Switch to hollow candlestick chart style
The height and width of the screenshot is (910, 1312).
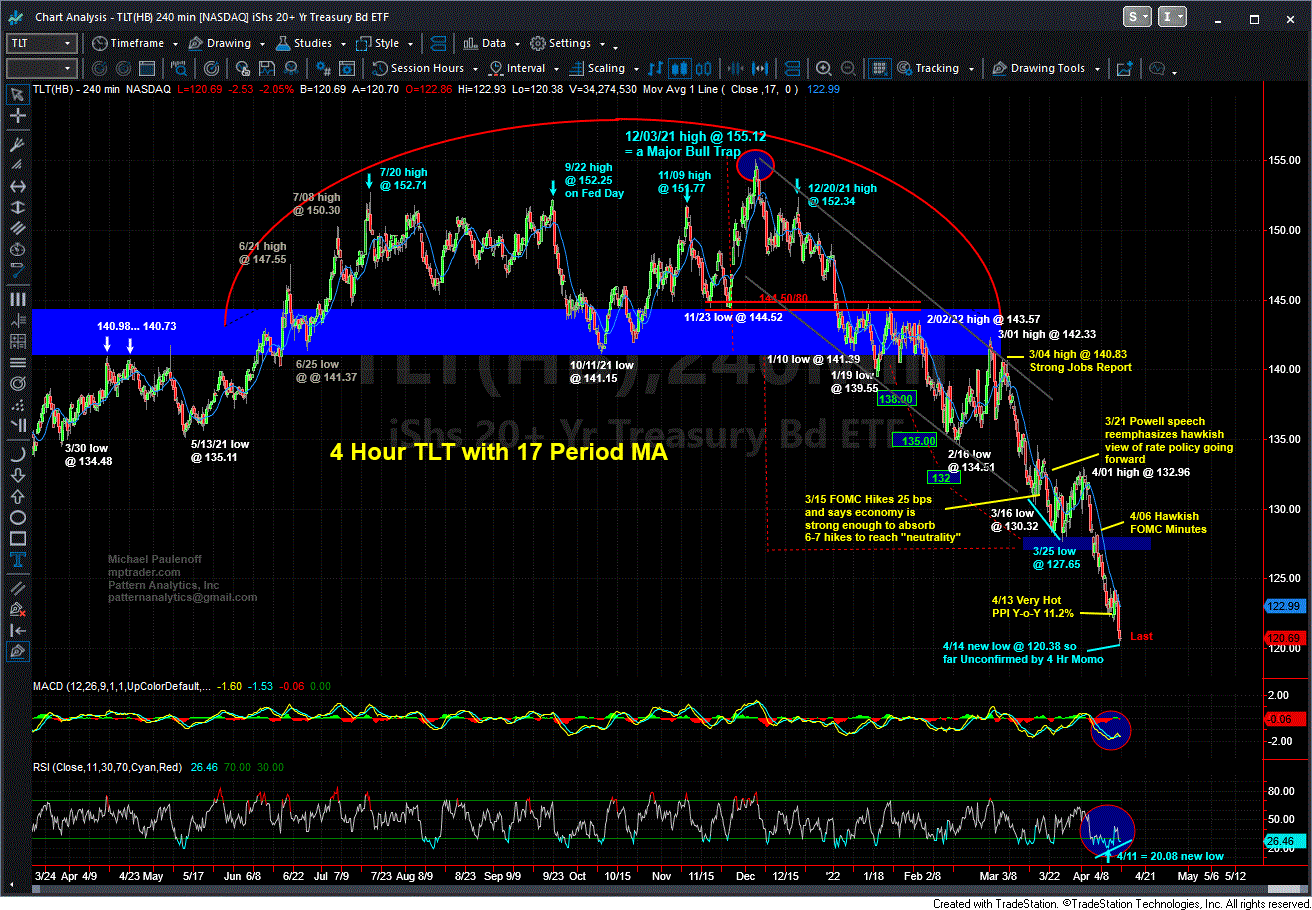click(703, 68)
